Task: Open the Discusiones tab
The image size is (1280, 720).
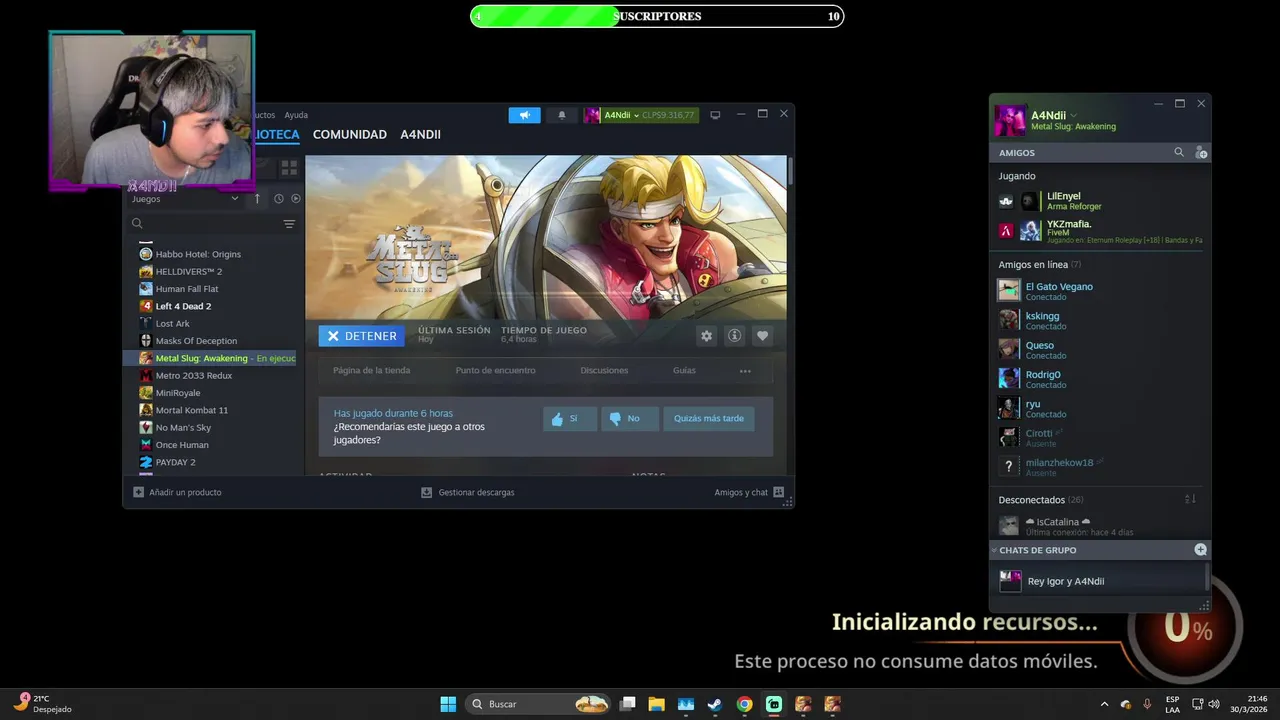Action: (x=604, y=371)
